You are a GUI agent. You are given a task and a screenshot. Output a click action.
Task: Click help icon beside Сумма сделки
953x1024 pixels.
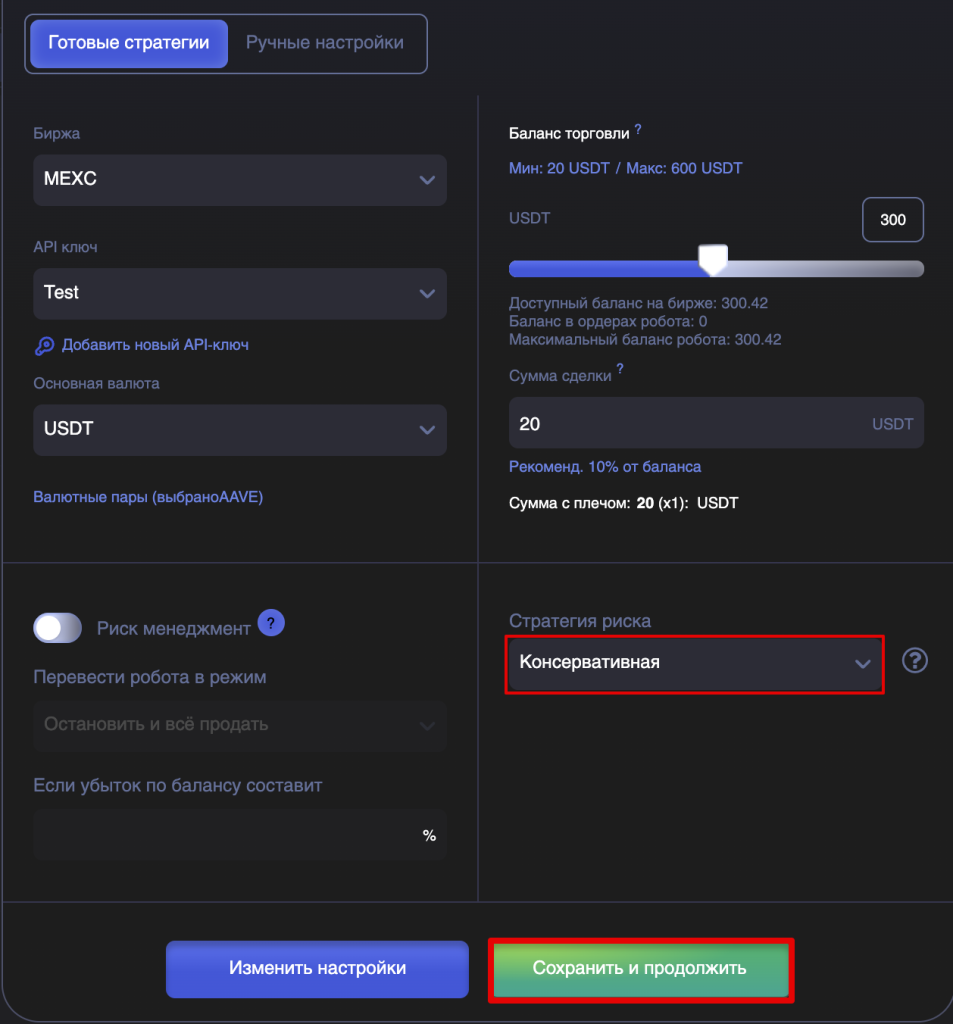[620, 369]
